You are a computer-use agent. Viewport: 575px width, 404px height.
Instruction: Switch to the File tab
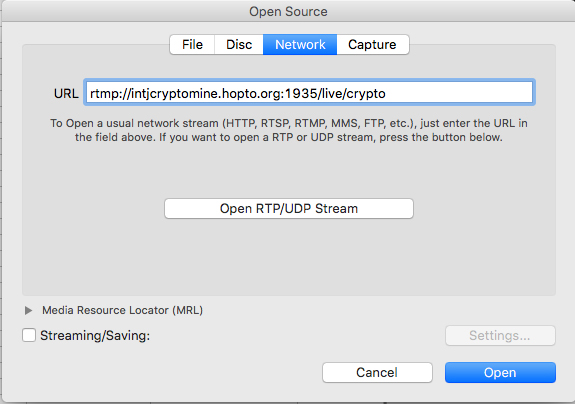click(x=192, y=45)
